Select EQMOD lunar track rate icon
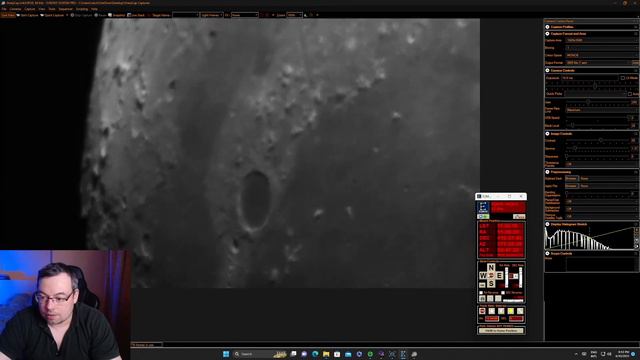Viewport: 640px width, 360px height. point(501,311)
